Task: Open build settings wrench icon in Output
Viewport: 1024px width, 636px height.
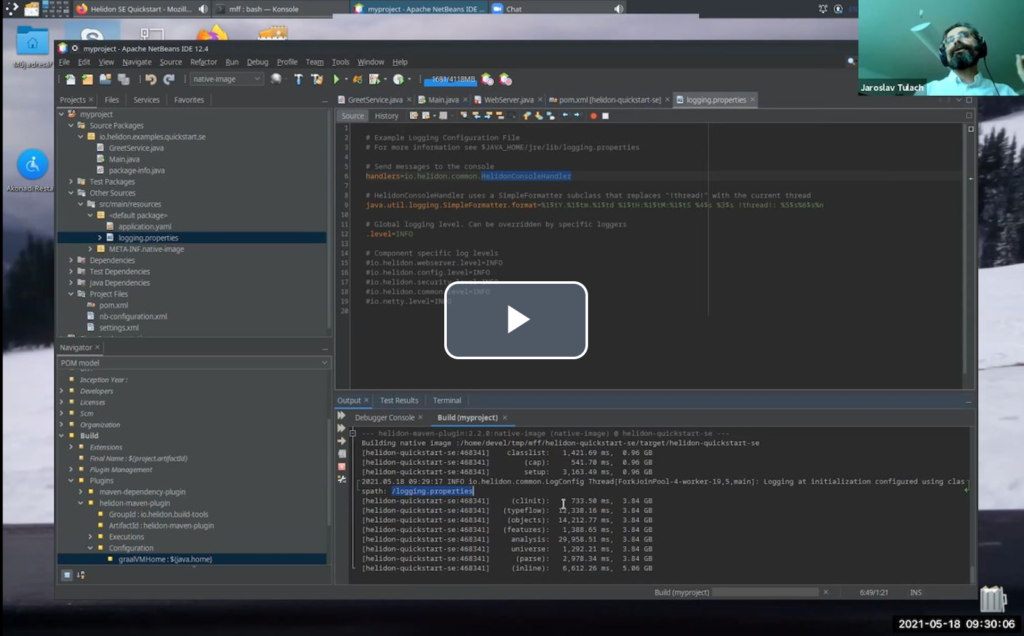Action: [342, 479]
